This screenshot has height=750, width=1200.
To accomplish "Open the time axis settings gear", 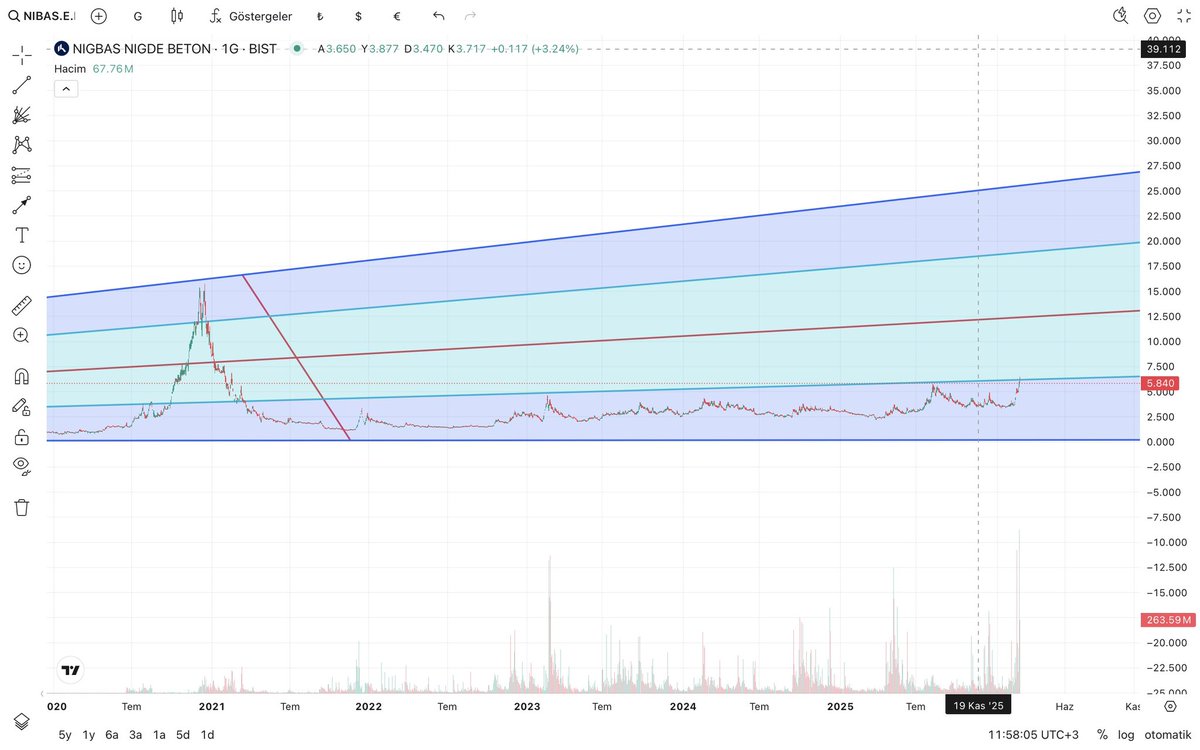I will tap(1170, 706).
